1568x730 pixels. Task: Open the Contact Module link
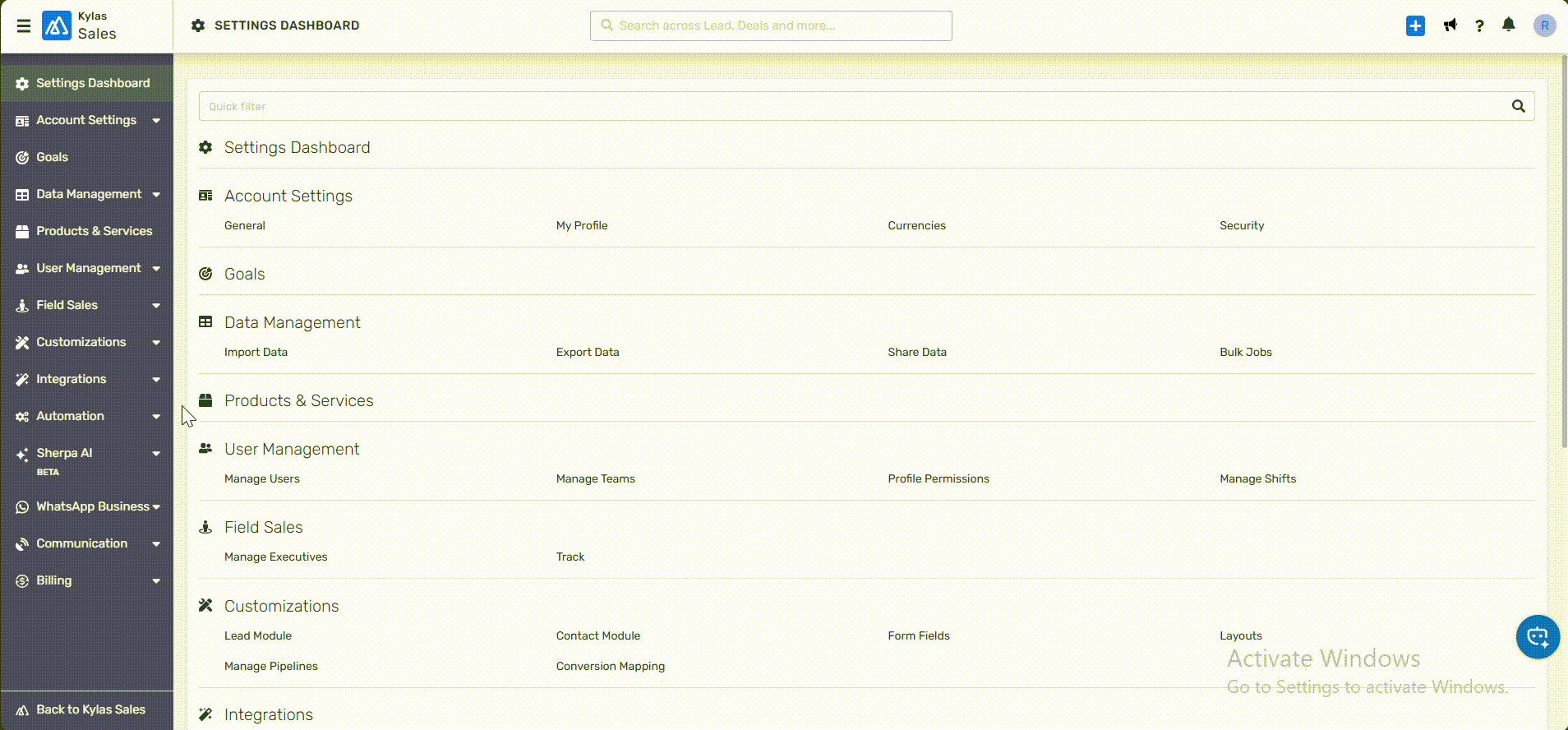598,635
